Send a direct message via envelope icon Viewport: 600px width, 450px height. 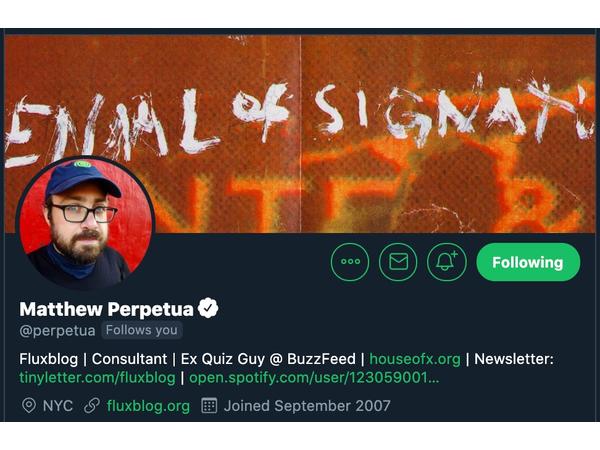[398, 262]
